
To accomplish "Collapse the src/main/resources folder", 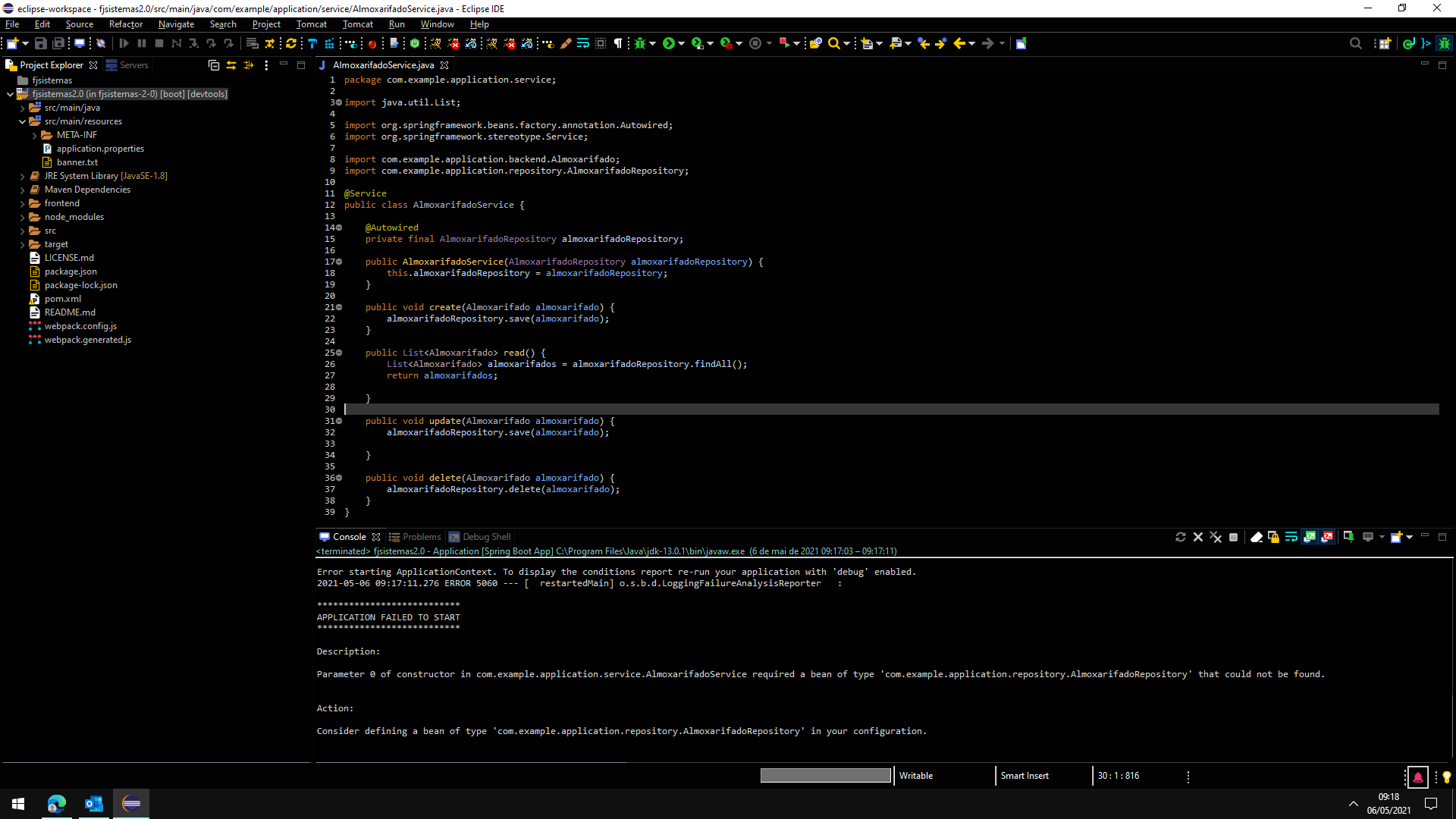I will pyautogui.click(x=23, y=121).
